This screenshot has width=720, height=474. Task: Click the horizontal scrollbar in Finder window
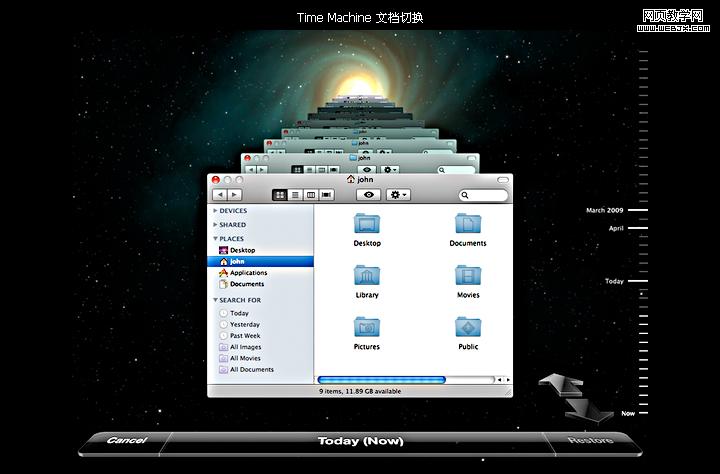coord(405,380)
